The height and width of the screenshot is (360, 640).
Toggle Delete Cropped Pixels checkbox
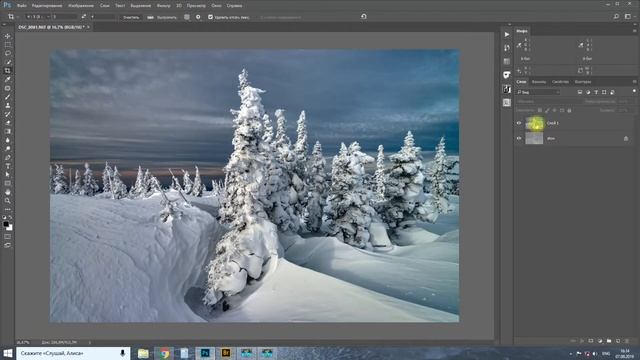pos(210,17)
